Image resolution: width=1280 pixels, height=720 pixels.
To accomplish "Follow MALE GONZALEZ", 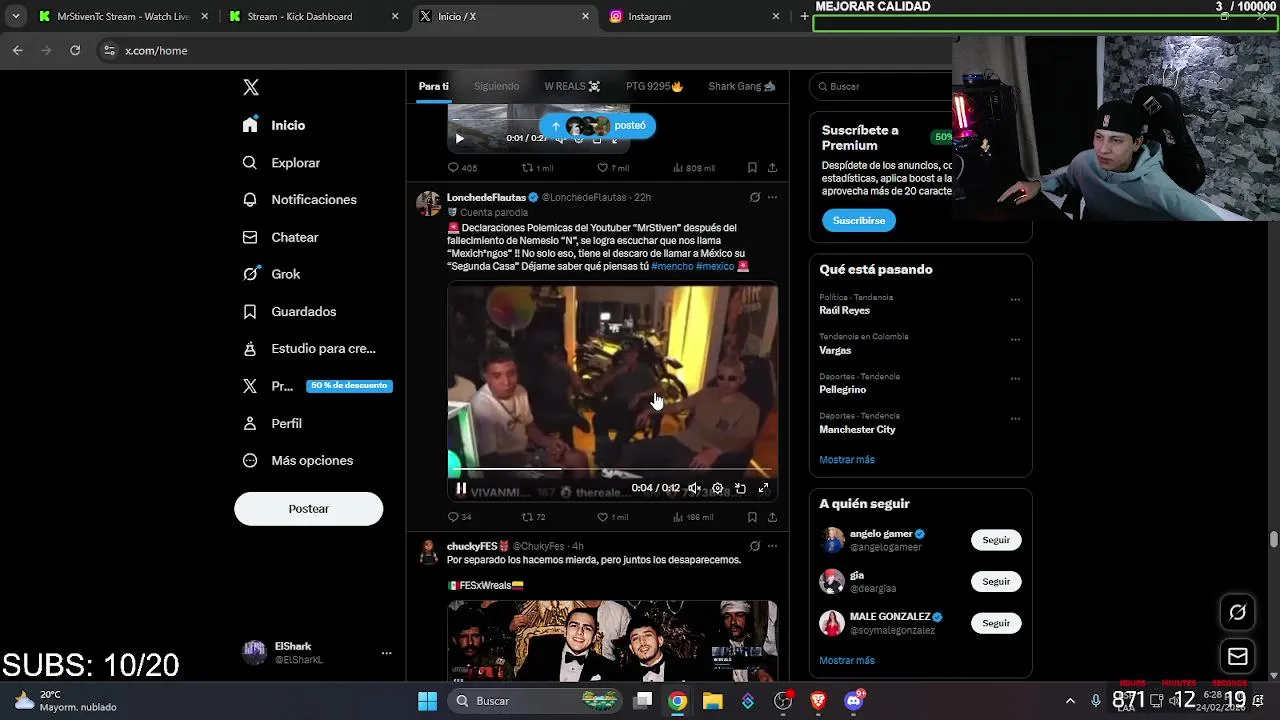I will click(x=996, y=623).
